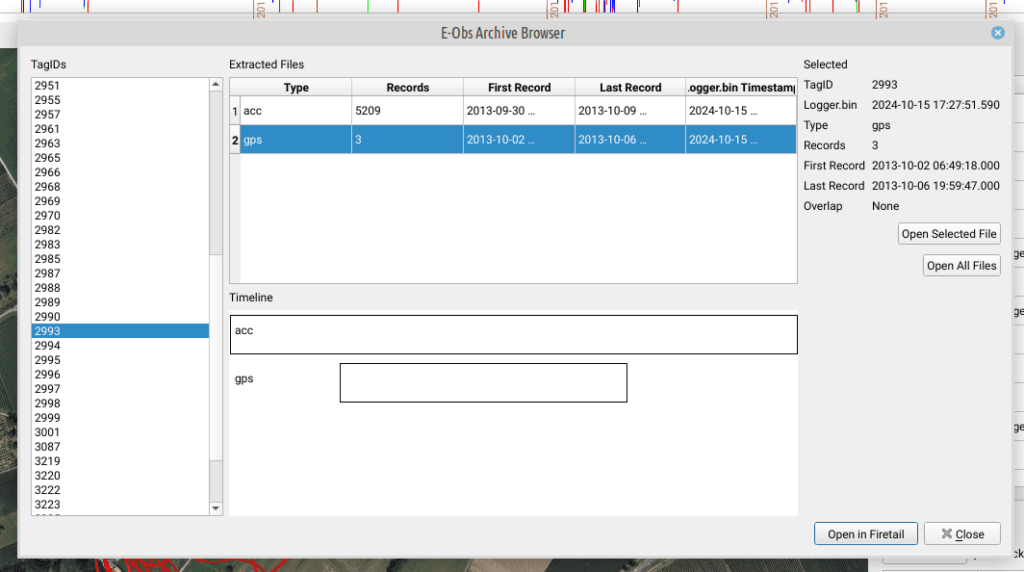Select TagID 2970
Viewport: 1024px width, 572px height.
120,215
